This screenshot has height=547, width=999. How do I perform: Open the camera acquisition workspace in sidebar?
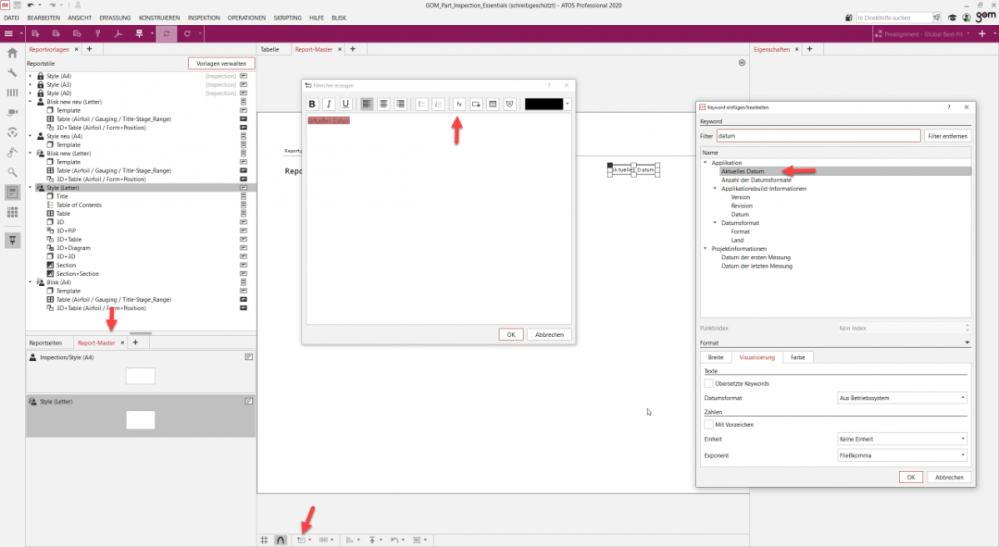[12, 112]
